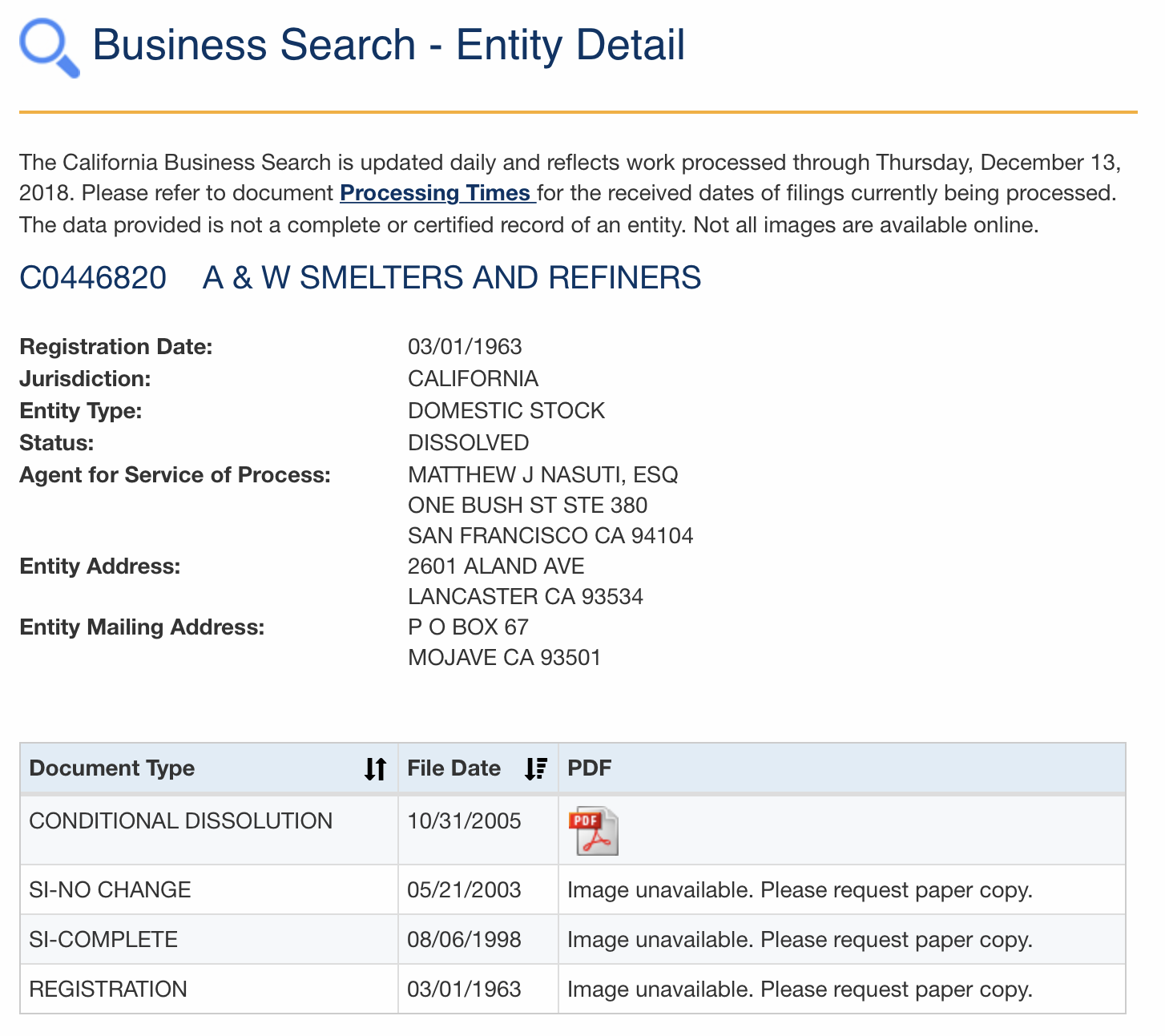This screenshot has height=1036, width=1165.
Task: Click the entity name A & W Smelters and Refiners
Action: (452, 278)
